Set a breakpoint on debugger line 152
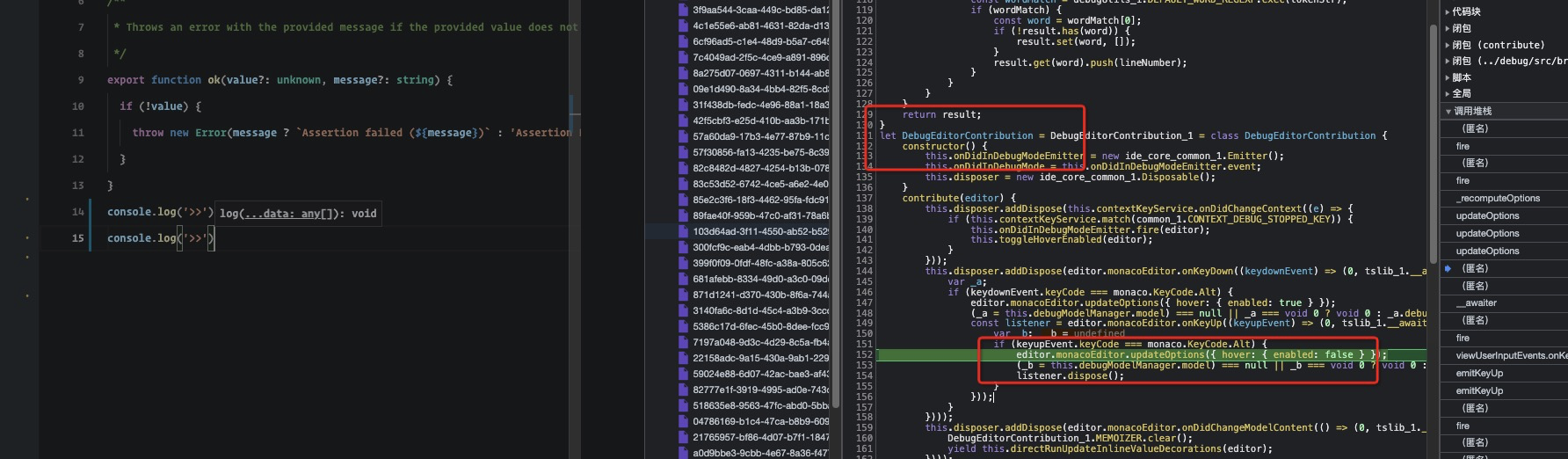This screenshot has width=1568, height=459. pos(864,355)
